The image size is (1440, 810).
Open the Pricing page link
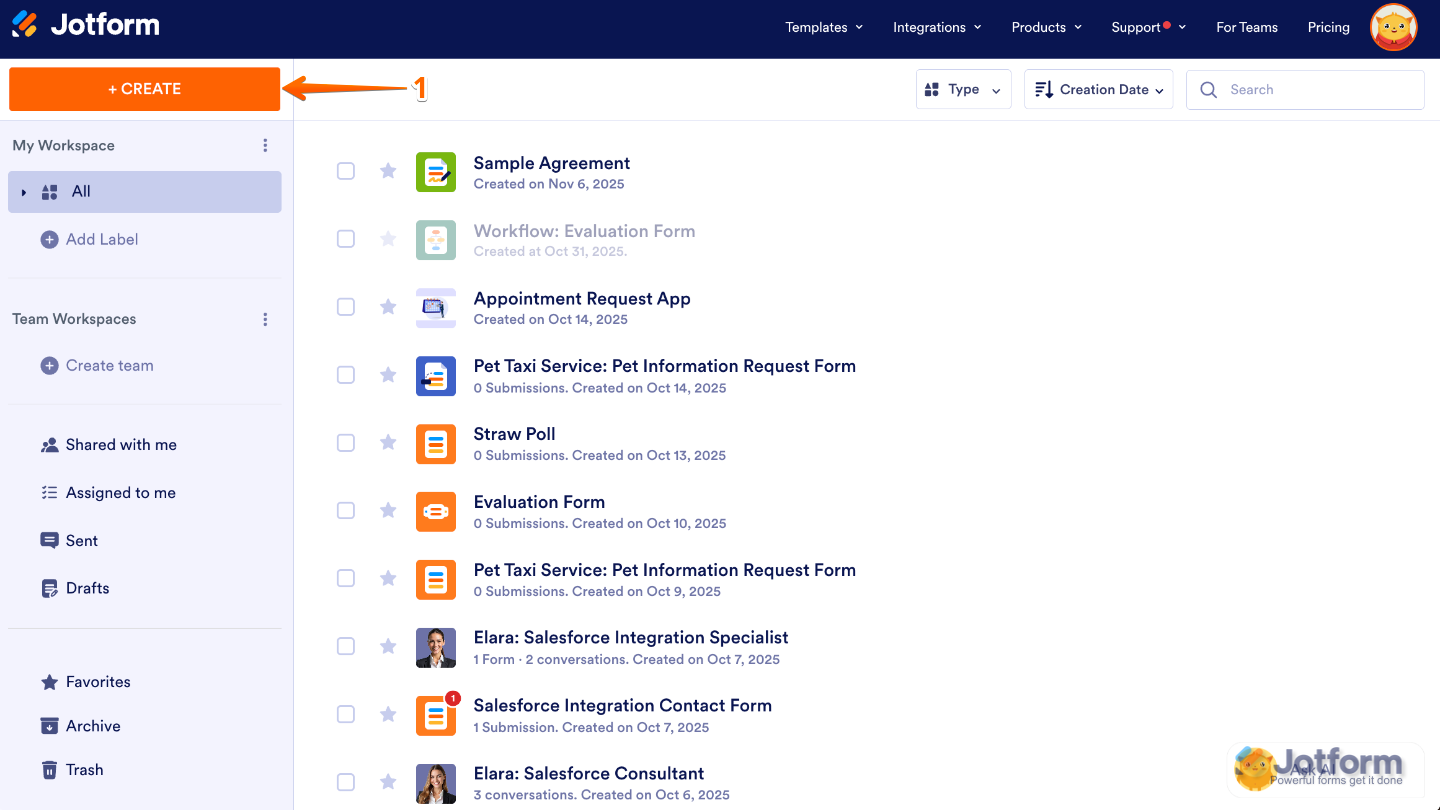[x=1328, y=27]
